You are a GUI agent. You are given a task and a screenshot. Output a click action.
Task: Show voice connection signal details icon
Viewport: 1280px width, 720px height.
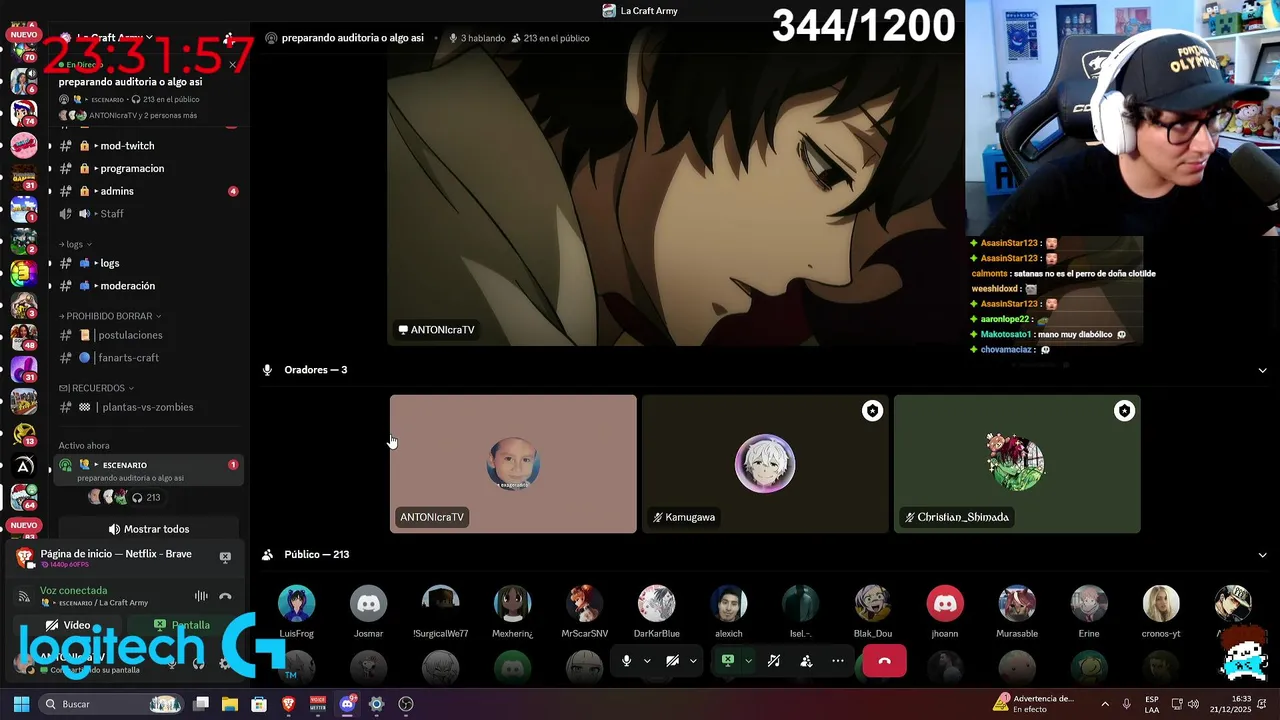24,596
